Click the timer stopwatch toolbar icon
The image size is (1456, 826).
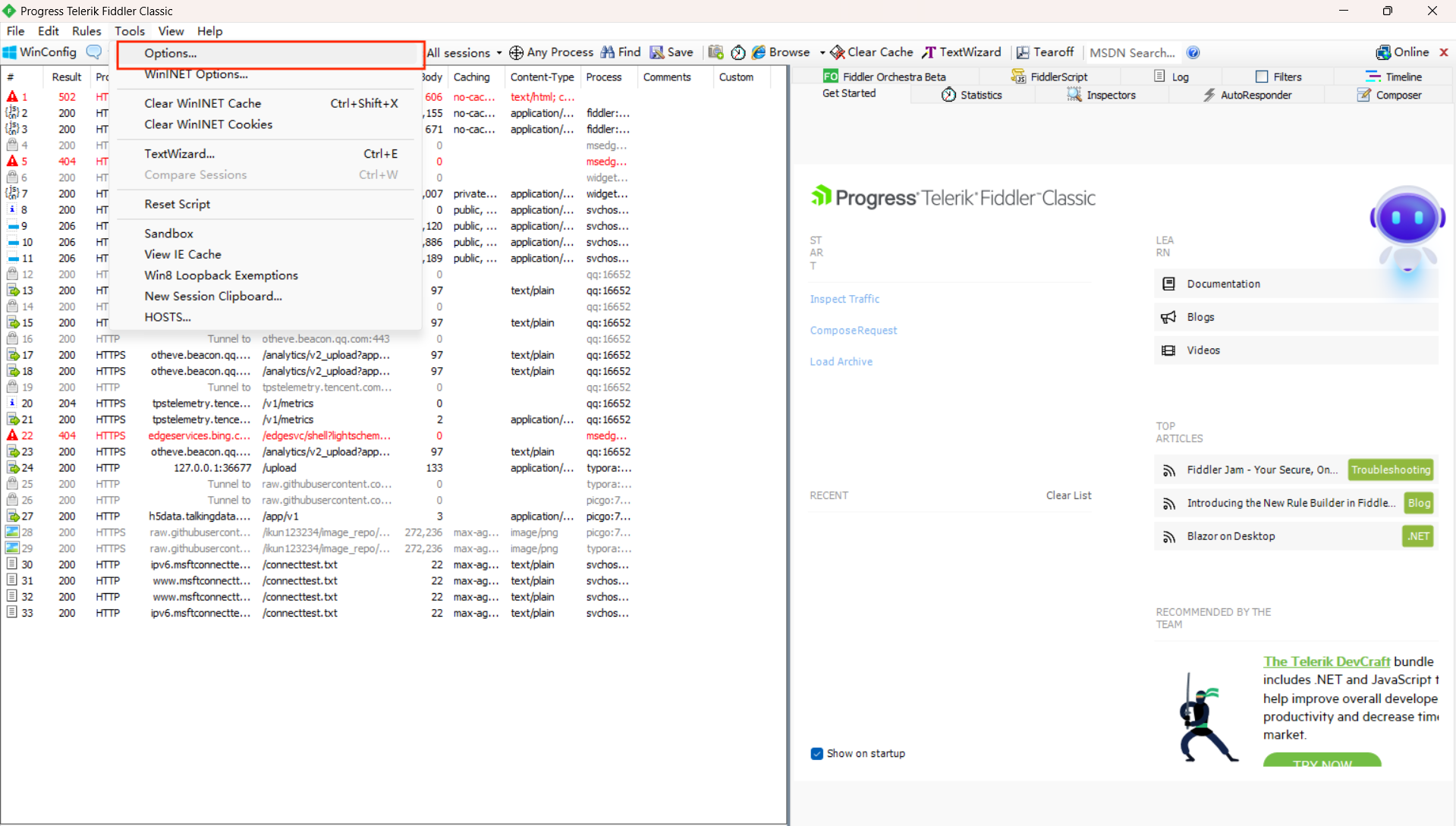pyautogui.click(x=738, y=52)
